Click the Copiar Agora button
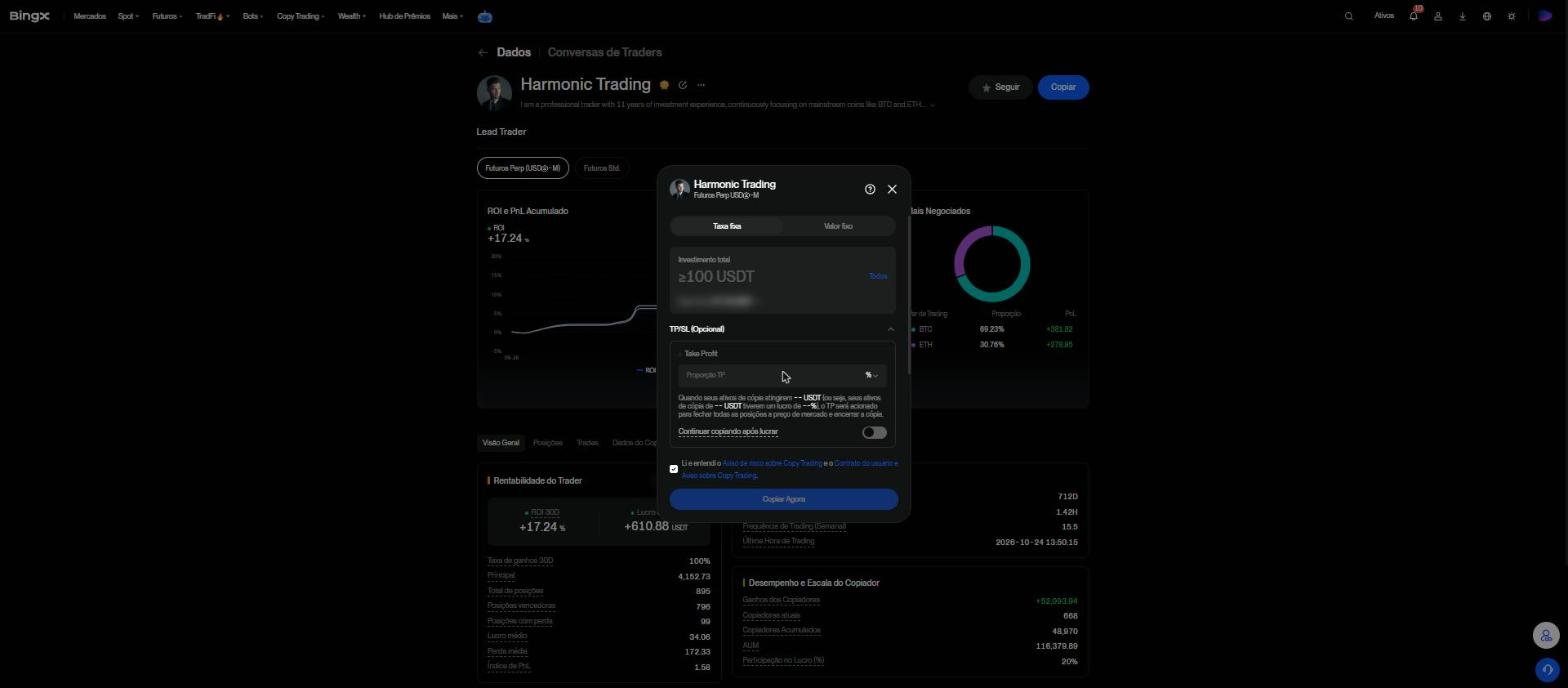The height and width of the screenshot is (688, 1568). pyautogui.click(x=784, y=499)
